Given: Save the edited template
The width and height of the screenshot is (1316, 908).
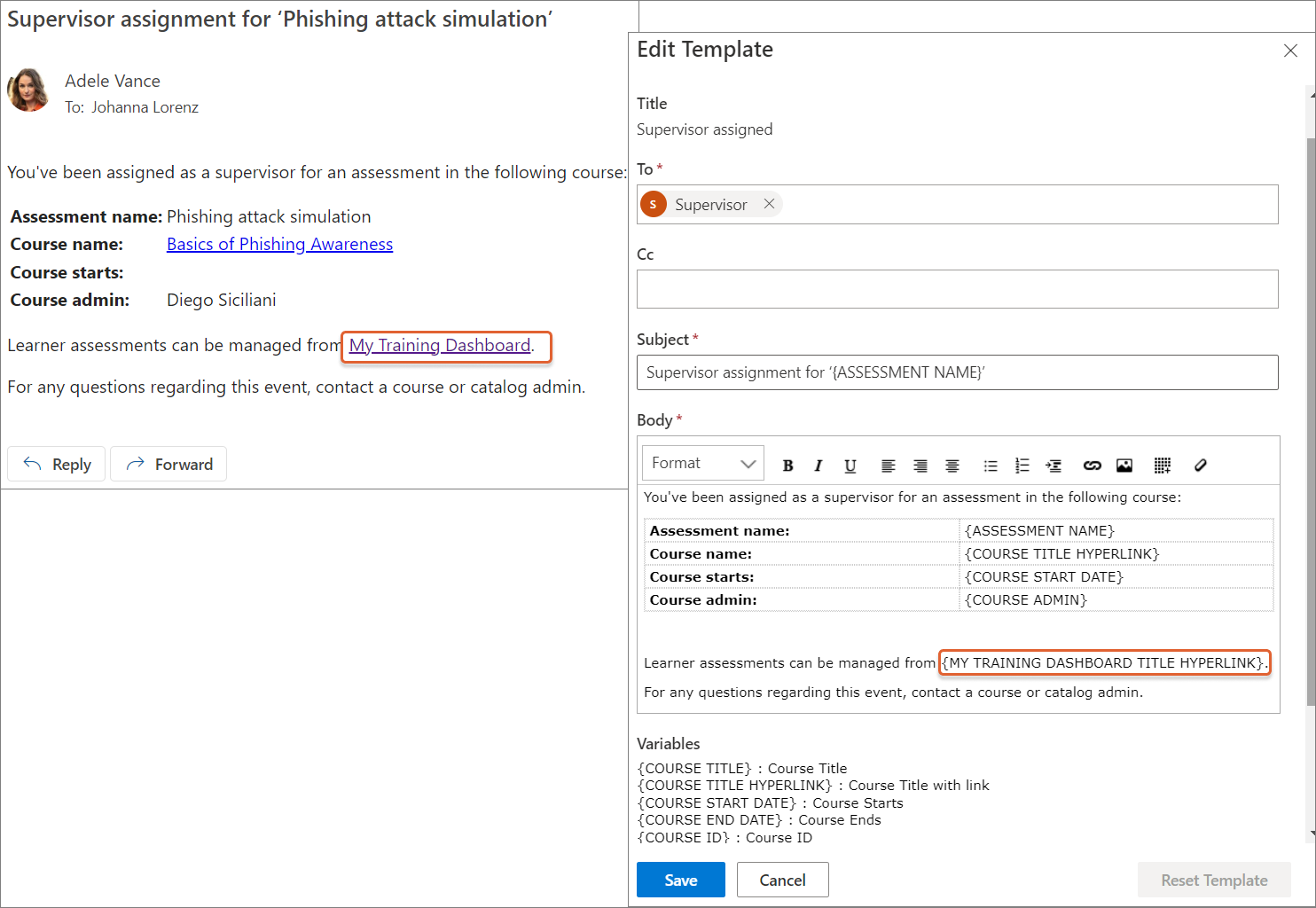Looking at the screenshot, I should tap(680, 880).
